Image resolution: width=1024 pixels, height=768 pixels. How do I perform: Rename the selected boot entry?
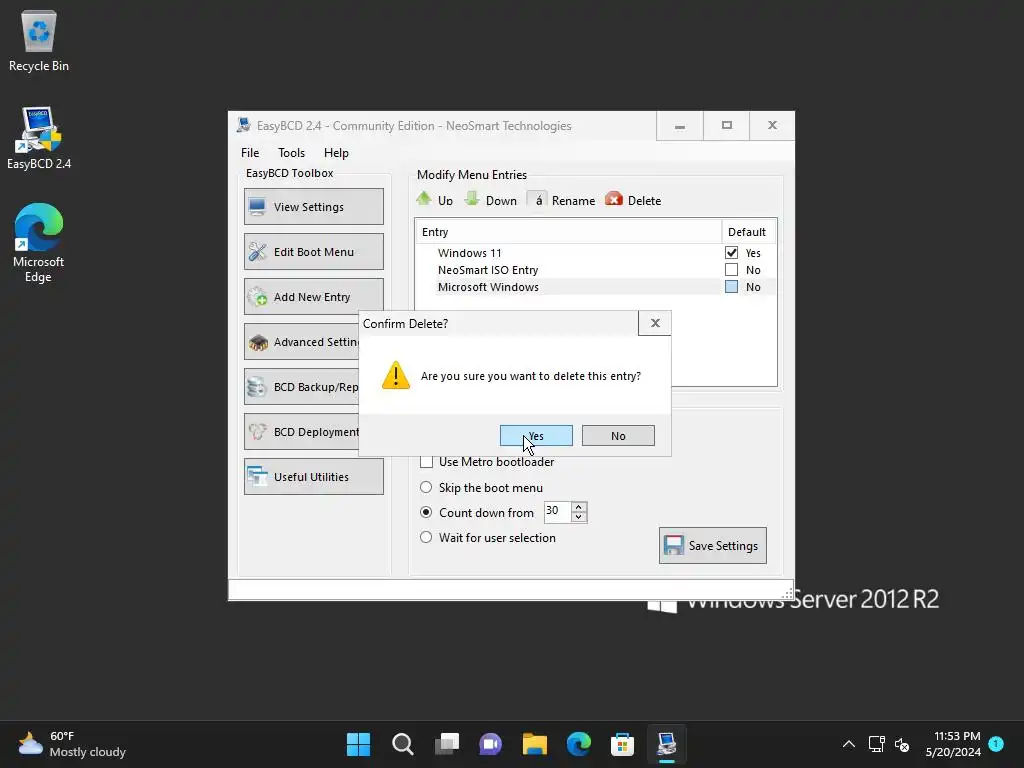pos(562,200)
